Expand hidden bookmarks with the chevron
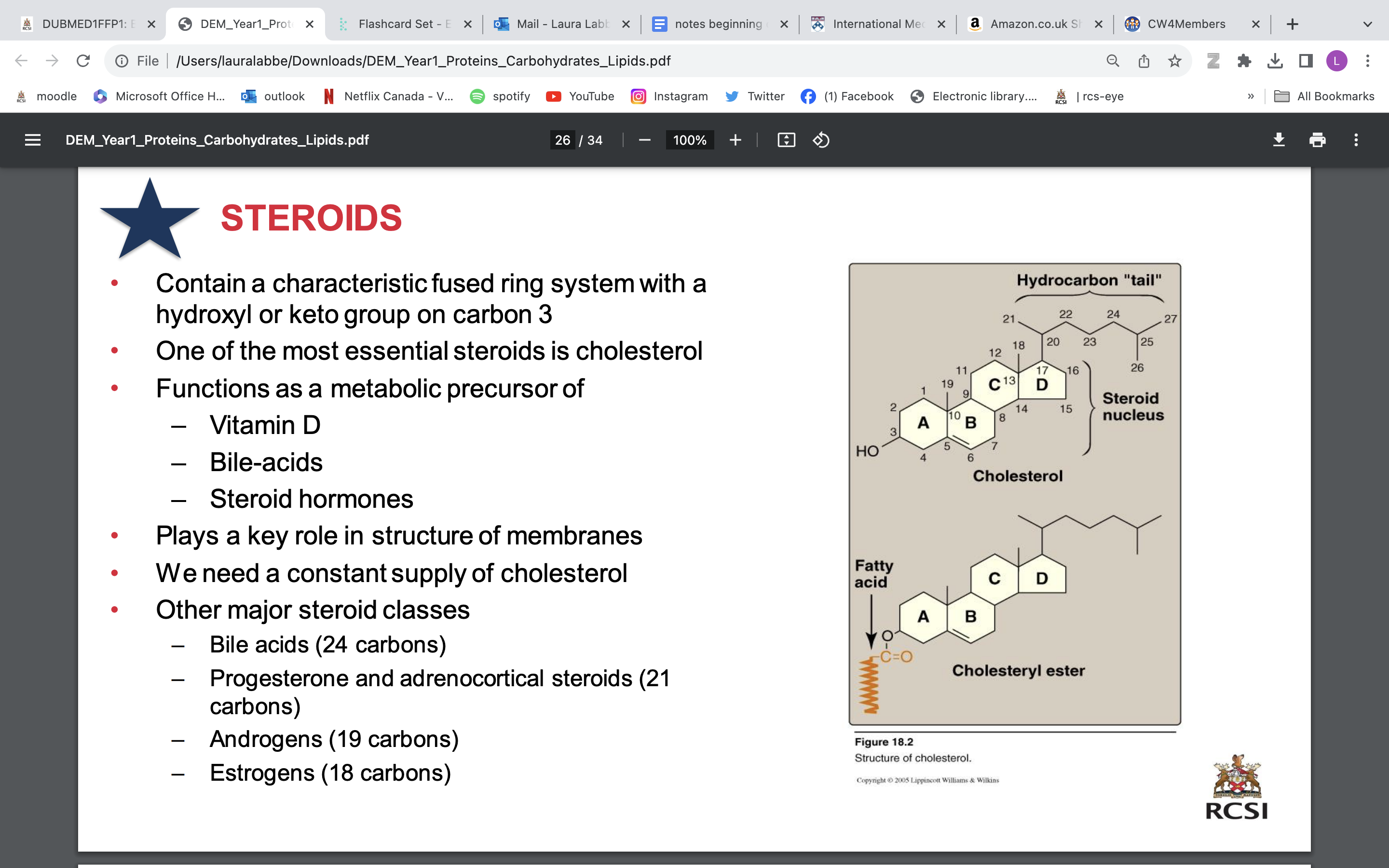Screen dimensions: 1389x868 (1251, 96)
